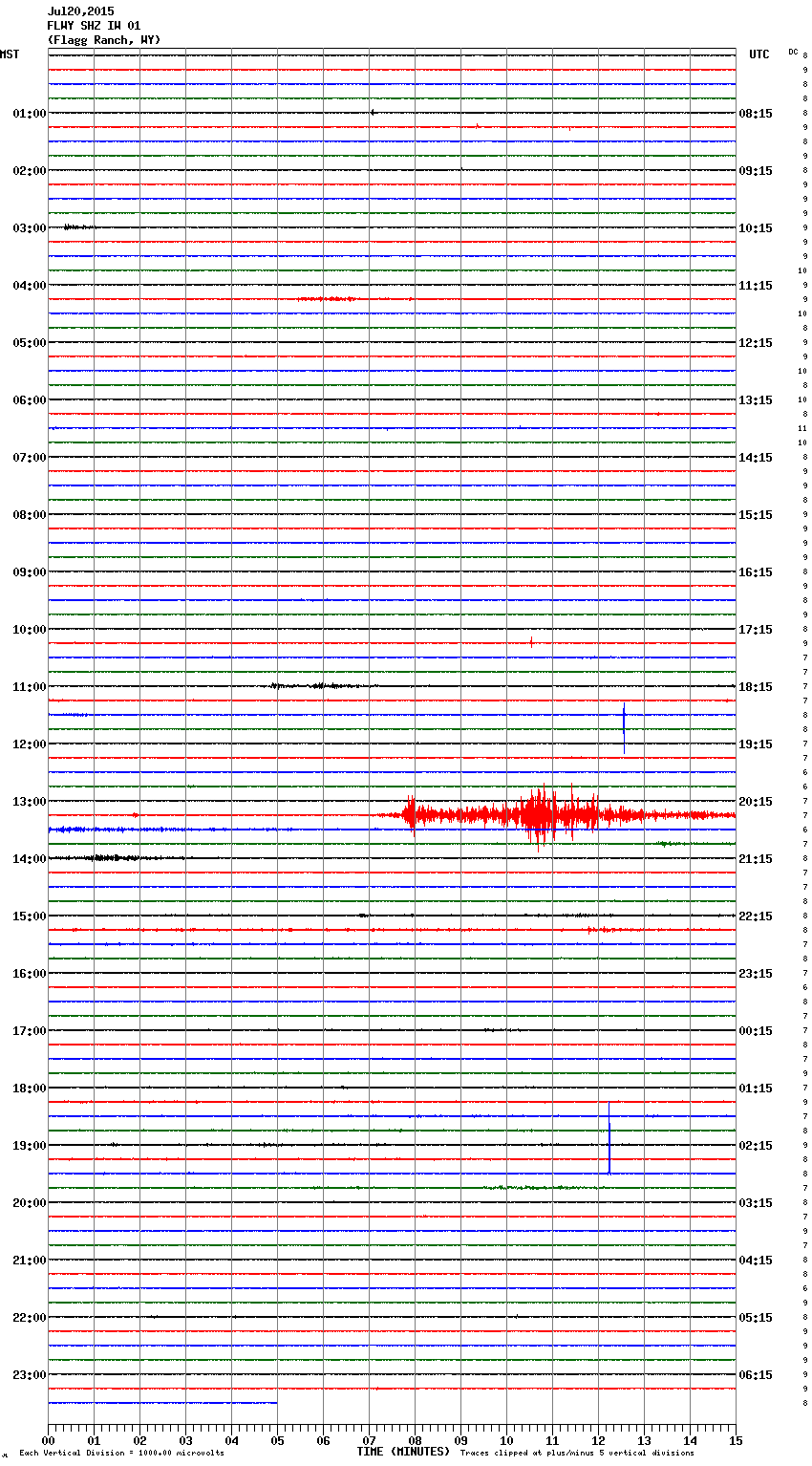Click the black noise burst on the 11:00 trace
The image size is (812, 1466).
pos(320,686)
